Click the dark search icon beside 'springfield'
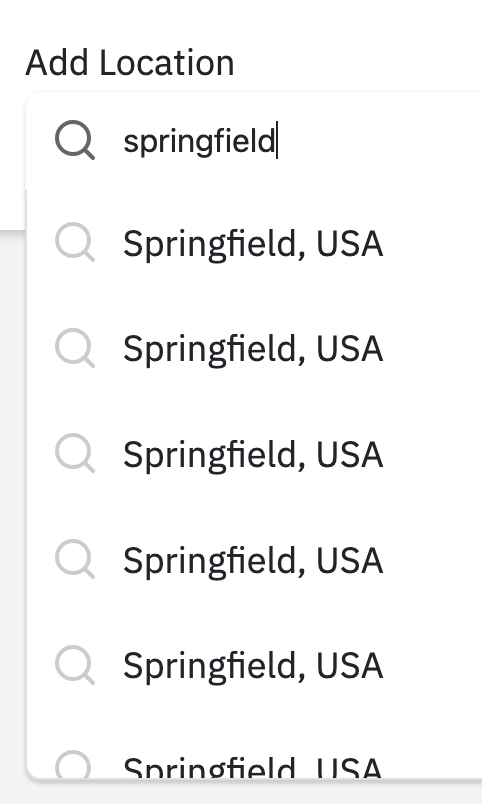 (x=75, y=140)
